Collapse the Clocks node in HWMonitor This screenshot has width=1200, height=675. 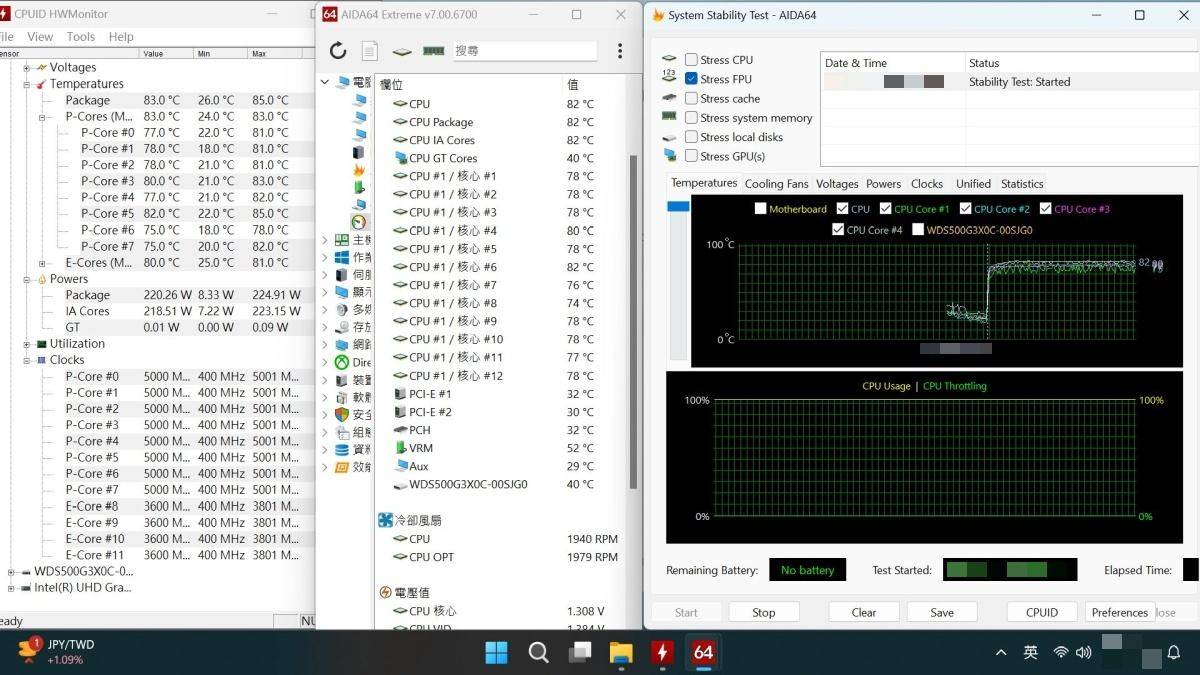(x=26, y=360)
